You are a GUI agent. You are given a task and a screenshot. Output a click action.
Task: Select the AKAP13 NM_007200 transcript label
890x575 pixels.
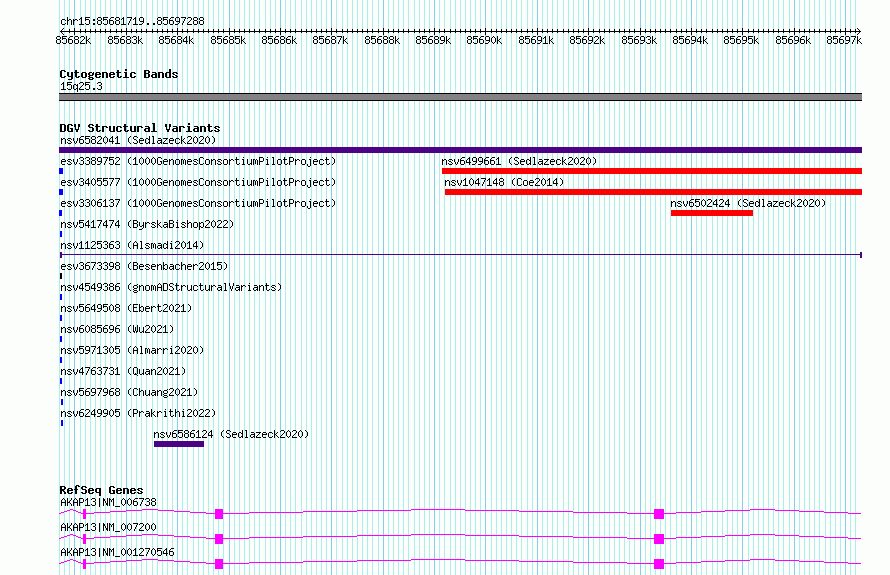(x=108, y=527)
